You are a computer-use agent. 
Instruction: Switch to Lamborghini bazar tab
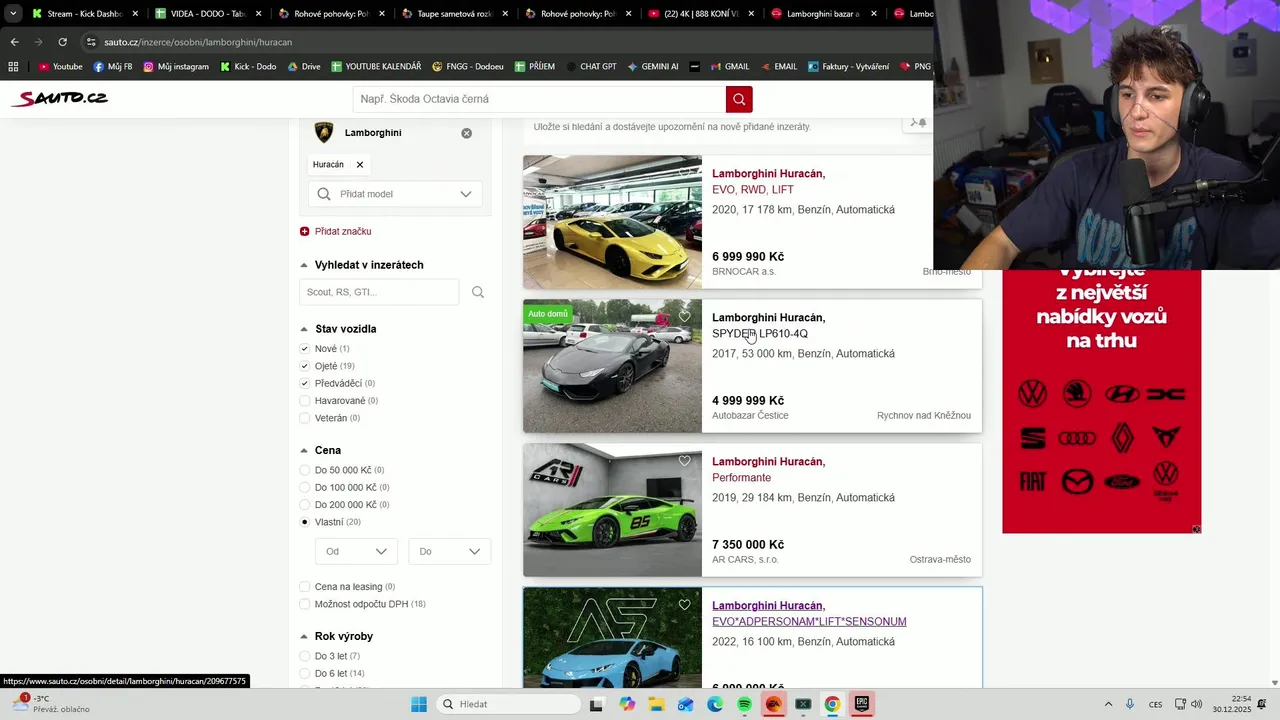pyautogui.click(x=823, y=14)
